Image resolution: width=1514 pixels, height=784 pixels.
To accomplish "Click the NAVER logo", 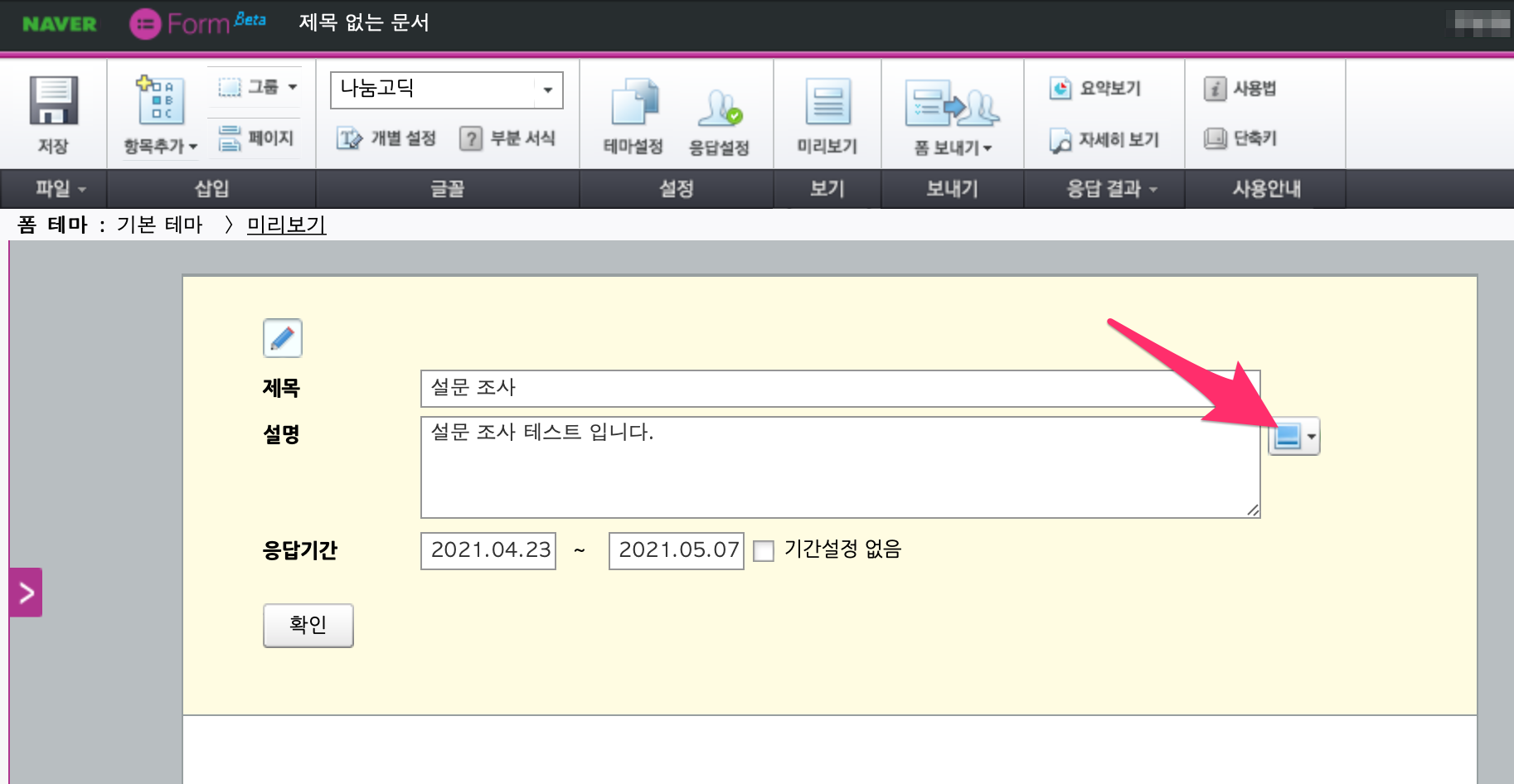I will [60, 24].
